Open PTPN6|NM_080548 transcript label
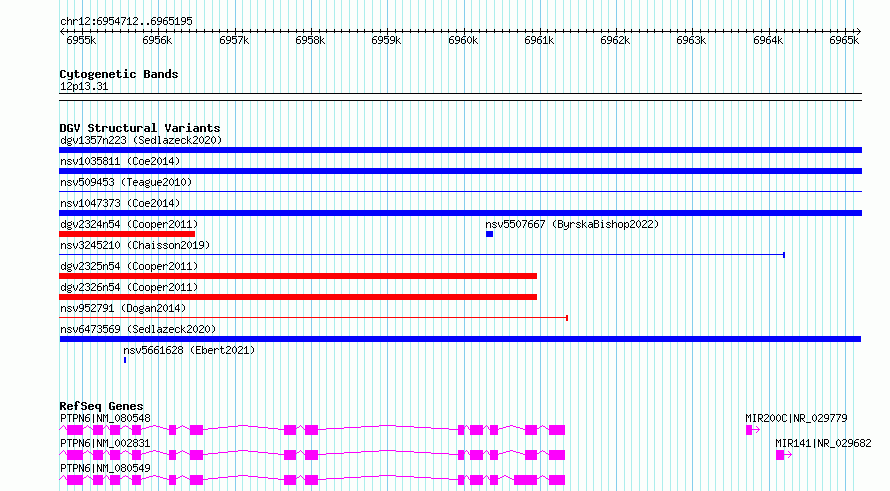 click(105, 418)
